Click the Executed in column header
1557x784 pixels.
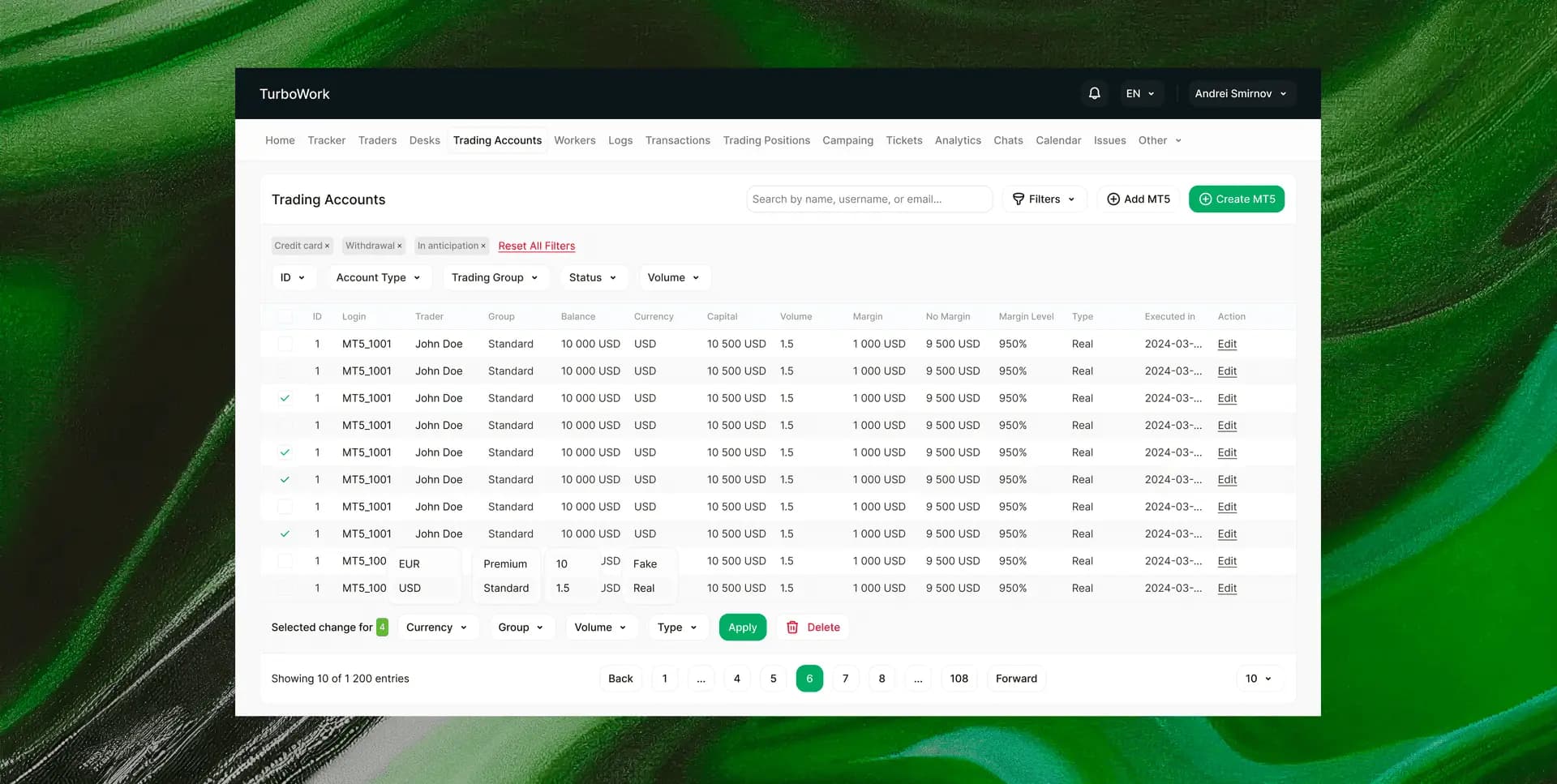(1169, 316)
